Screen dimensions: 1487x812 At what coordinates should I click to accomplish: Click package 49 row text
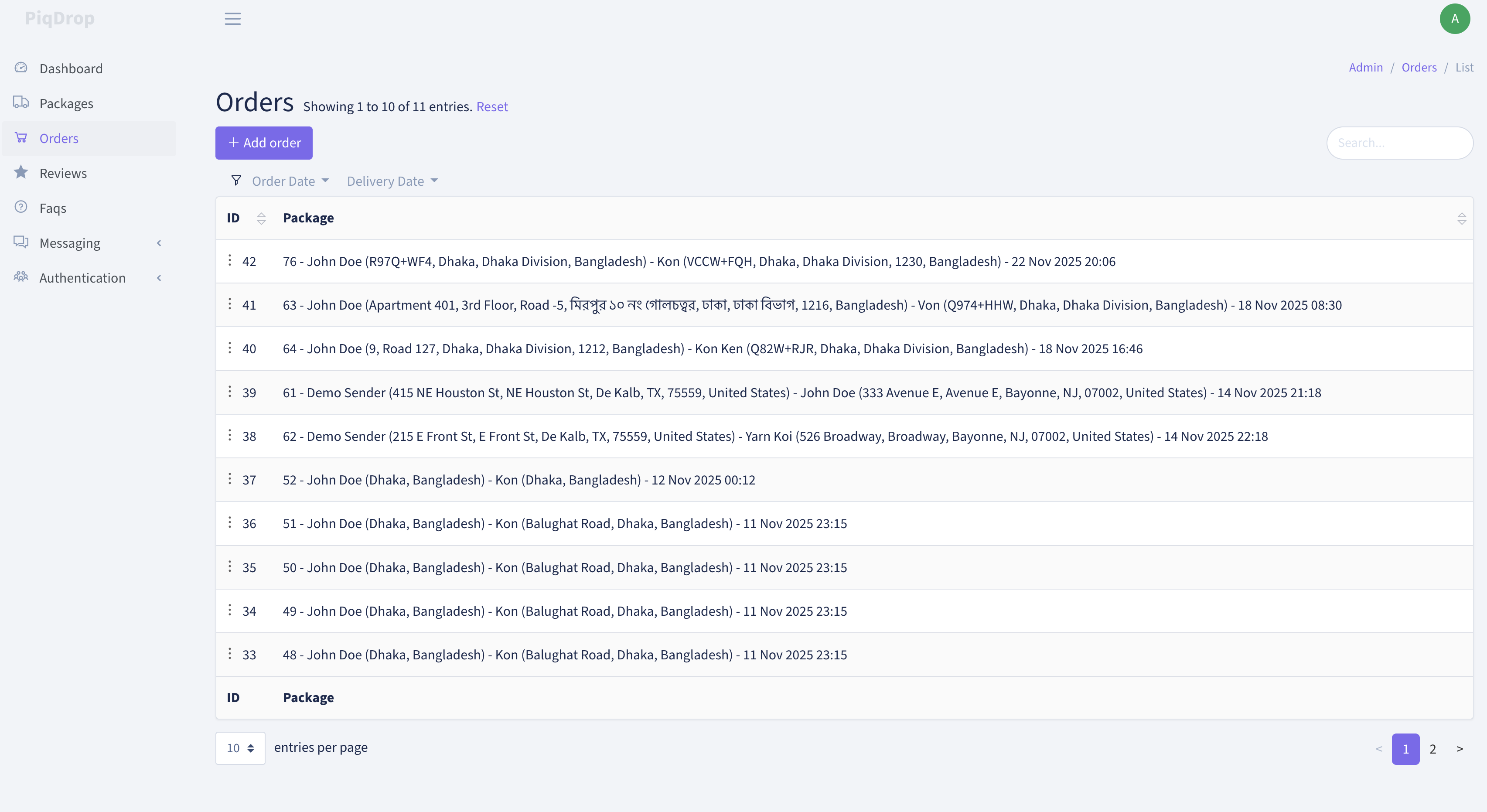(x=565, y=611)
